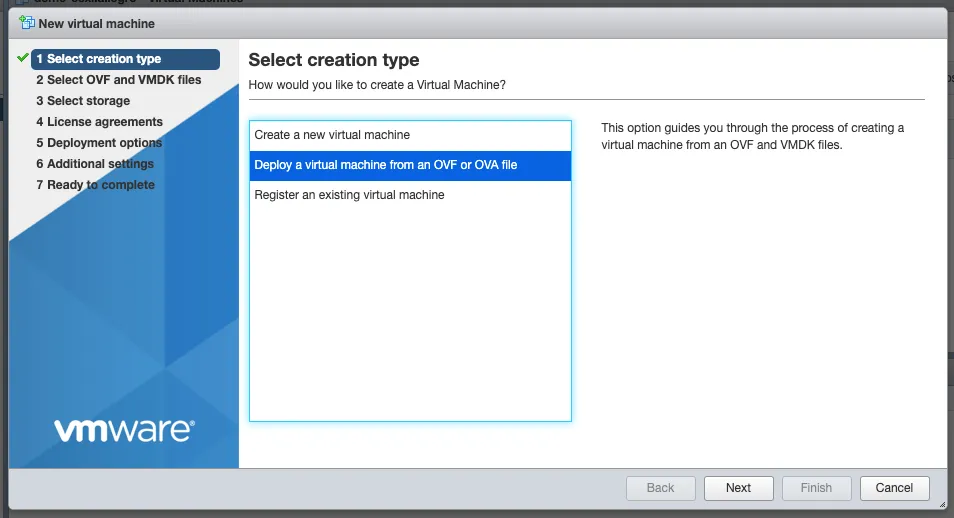Go to step 6 Additional settings
Screen dimensions: 954x518
pyautogui.click(x=95, y=164)
